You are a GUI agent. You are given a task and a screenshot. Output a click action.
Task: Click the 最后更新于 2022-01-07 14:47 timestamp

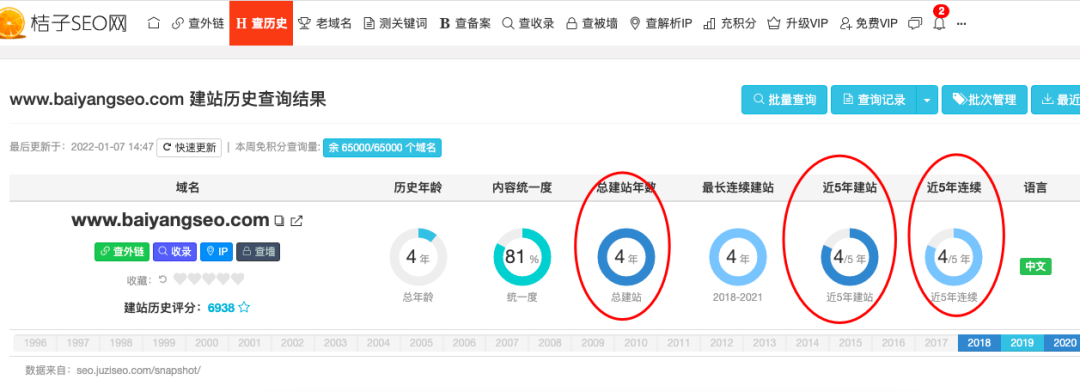pos(81,147)
